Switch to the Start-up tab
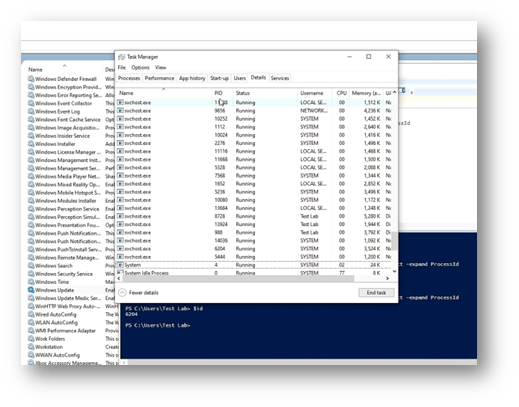 click(219, 78)
